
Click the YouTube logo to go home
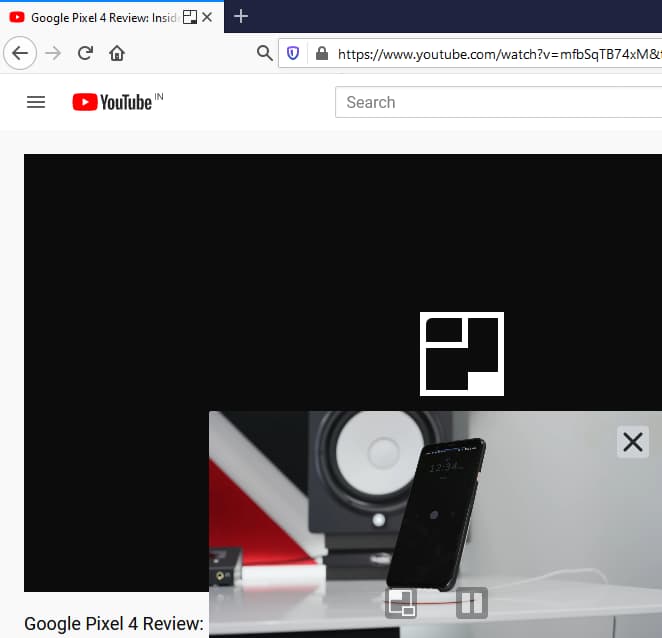[112, 102]
